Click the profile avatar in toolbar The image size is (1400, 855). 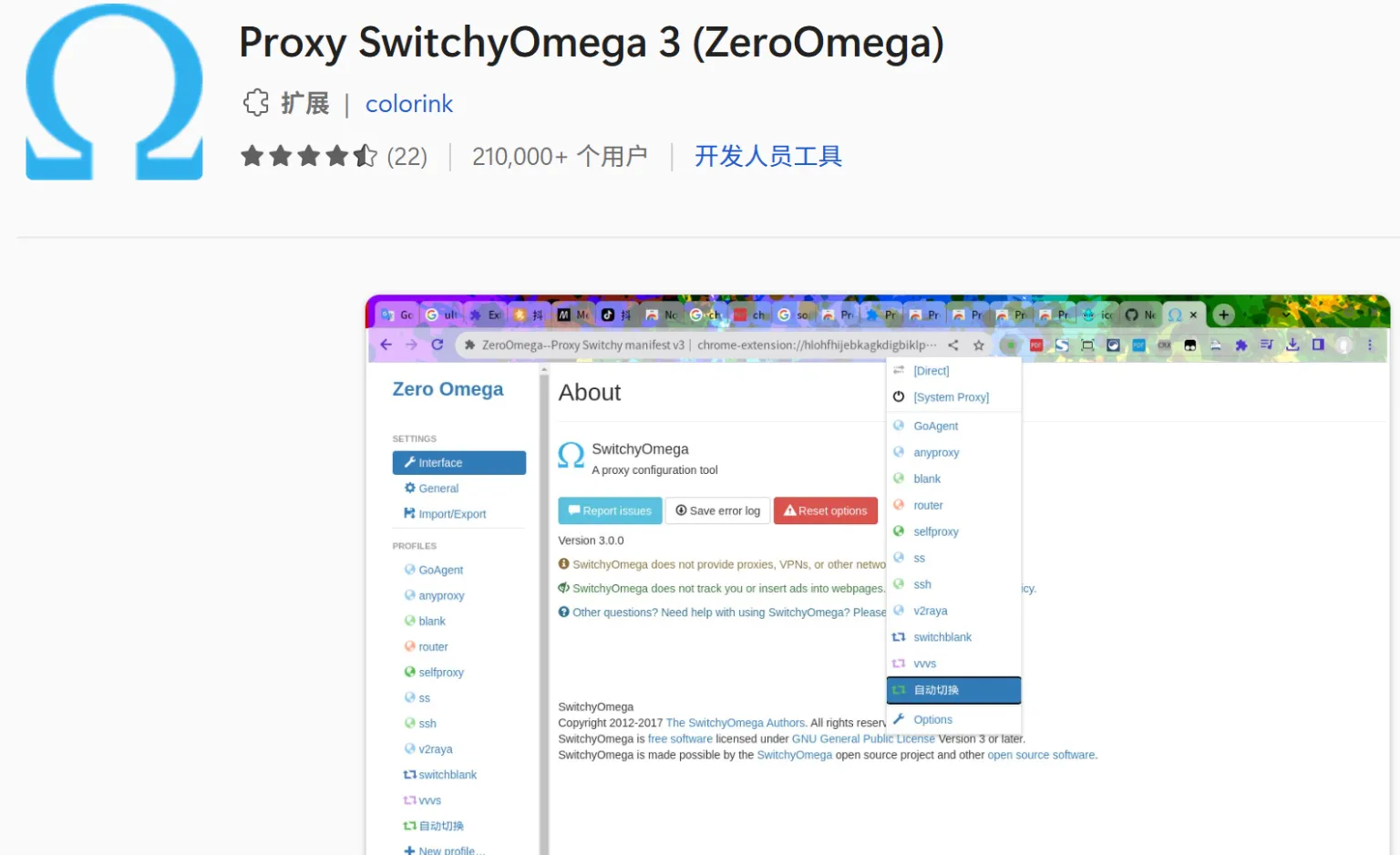(x=1343, y=345)
